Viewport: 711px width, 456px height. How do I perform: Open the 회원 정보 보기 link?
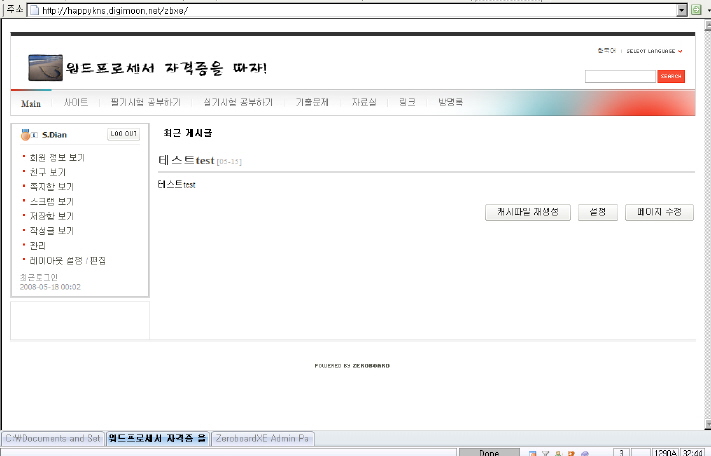[x=57, y=158]
